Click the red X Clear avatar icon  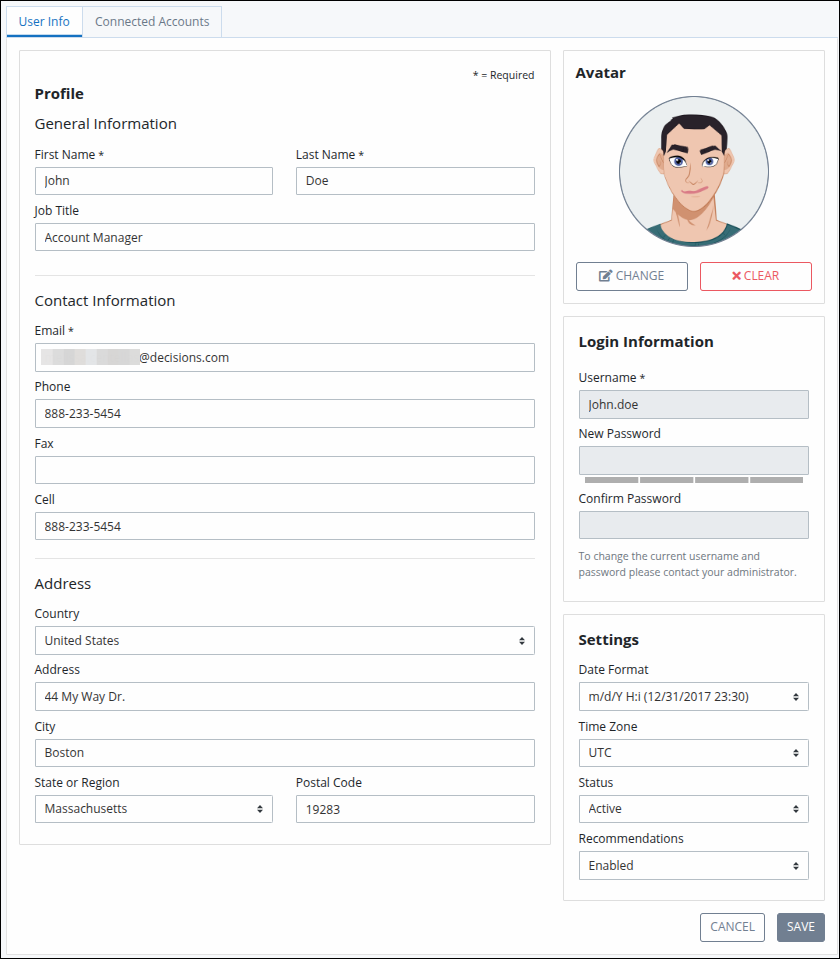736,276
